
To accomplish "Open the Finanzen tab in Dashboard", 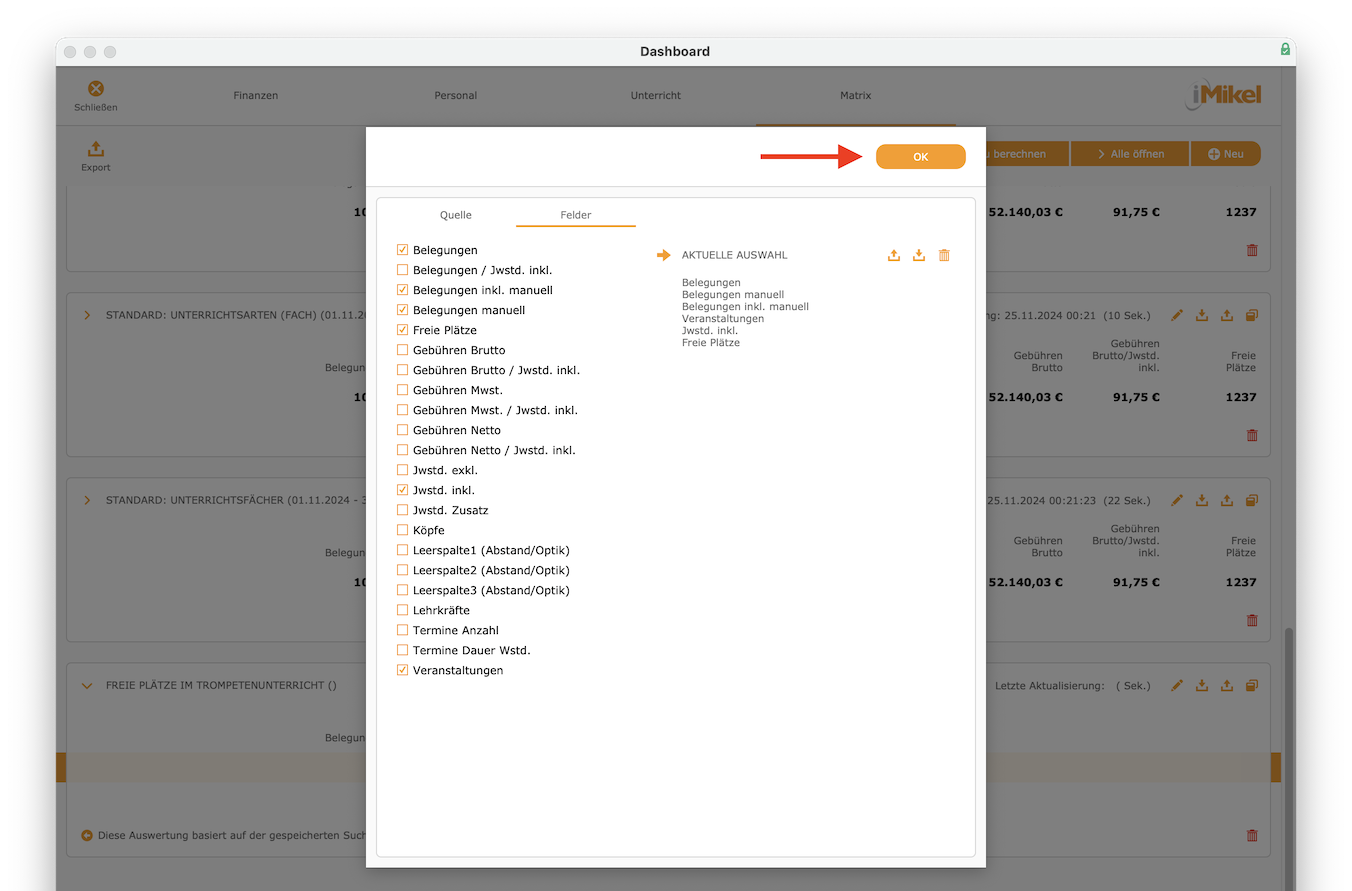I will coord(256,96).
